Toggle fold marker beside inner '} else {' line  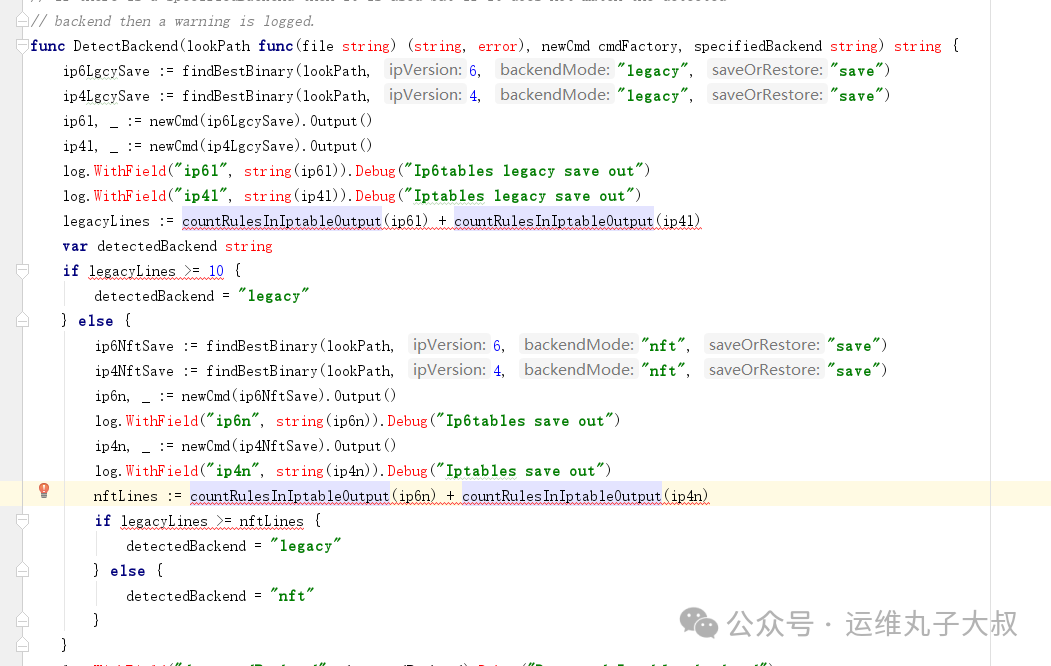(x=22, y=570)
